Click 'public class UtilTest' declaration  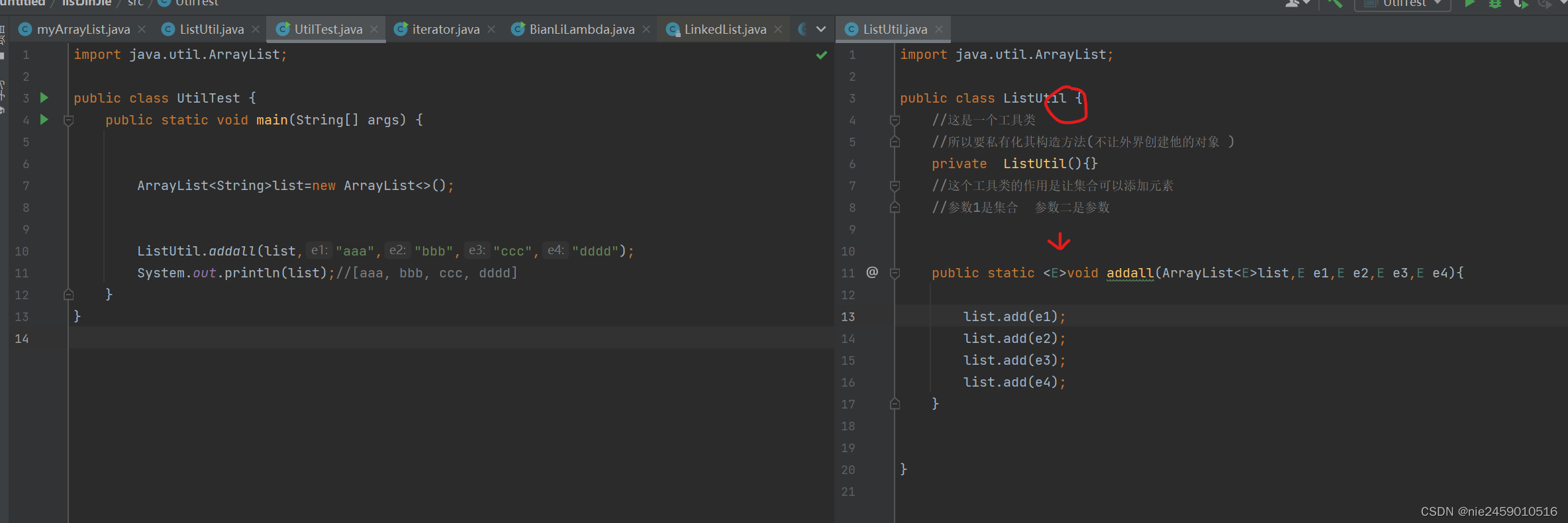[157, 98]
